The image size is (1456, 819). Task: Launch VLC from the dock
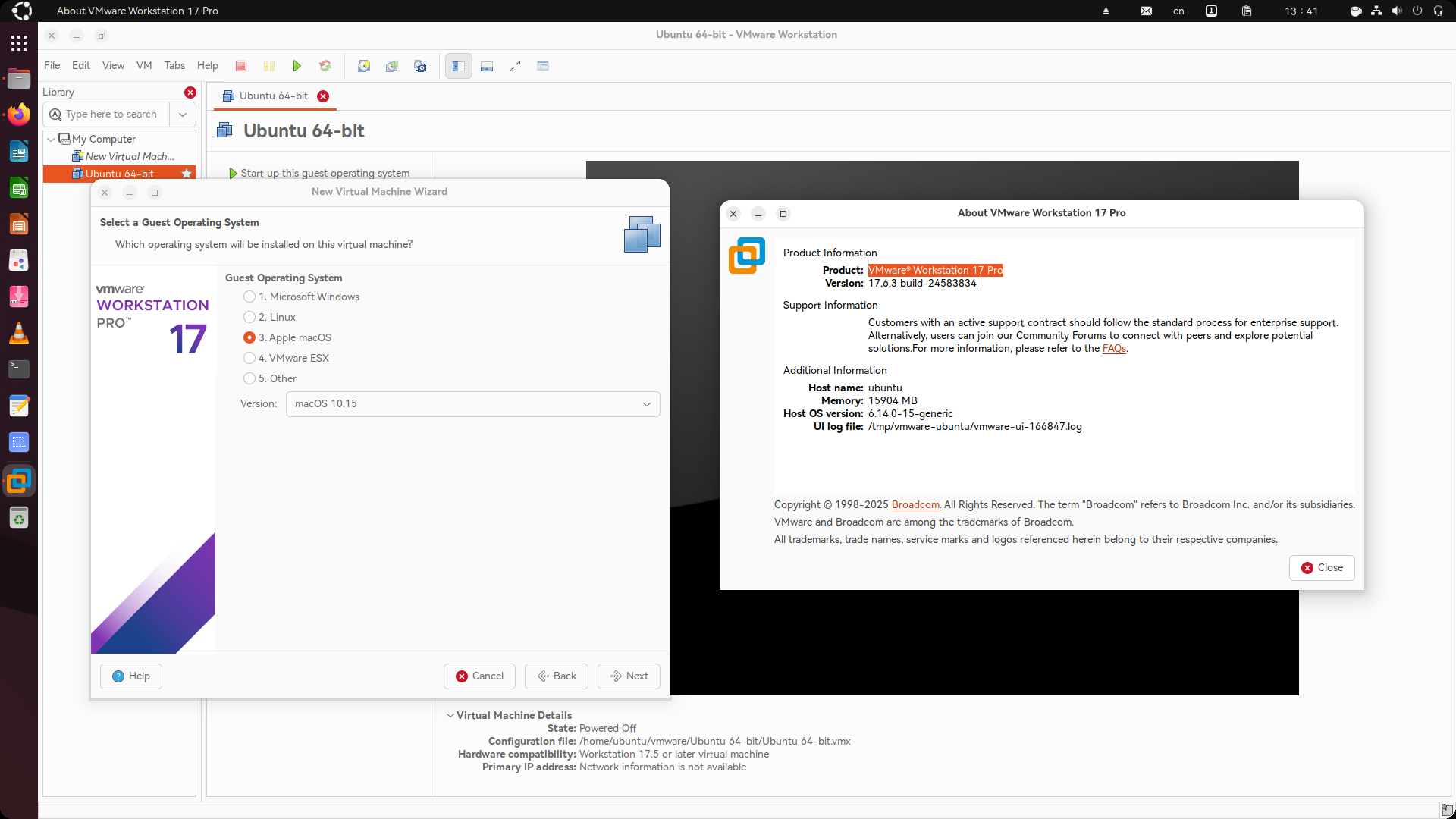click(19, 333)
